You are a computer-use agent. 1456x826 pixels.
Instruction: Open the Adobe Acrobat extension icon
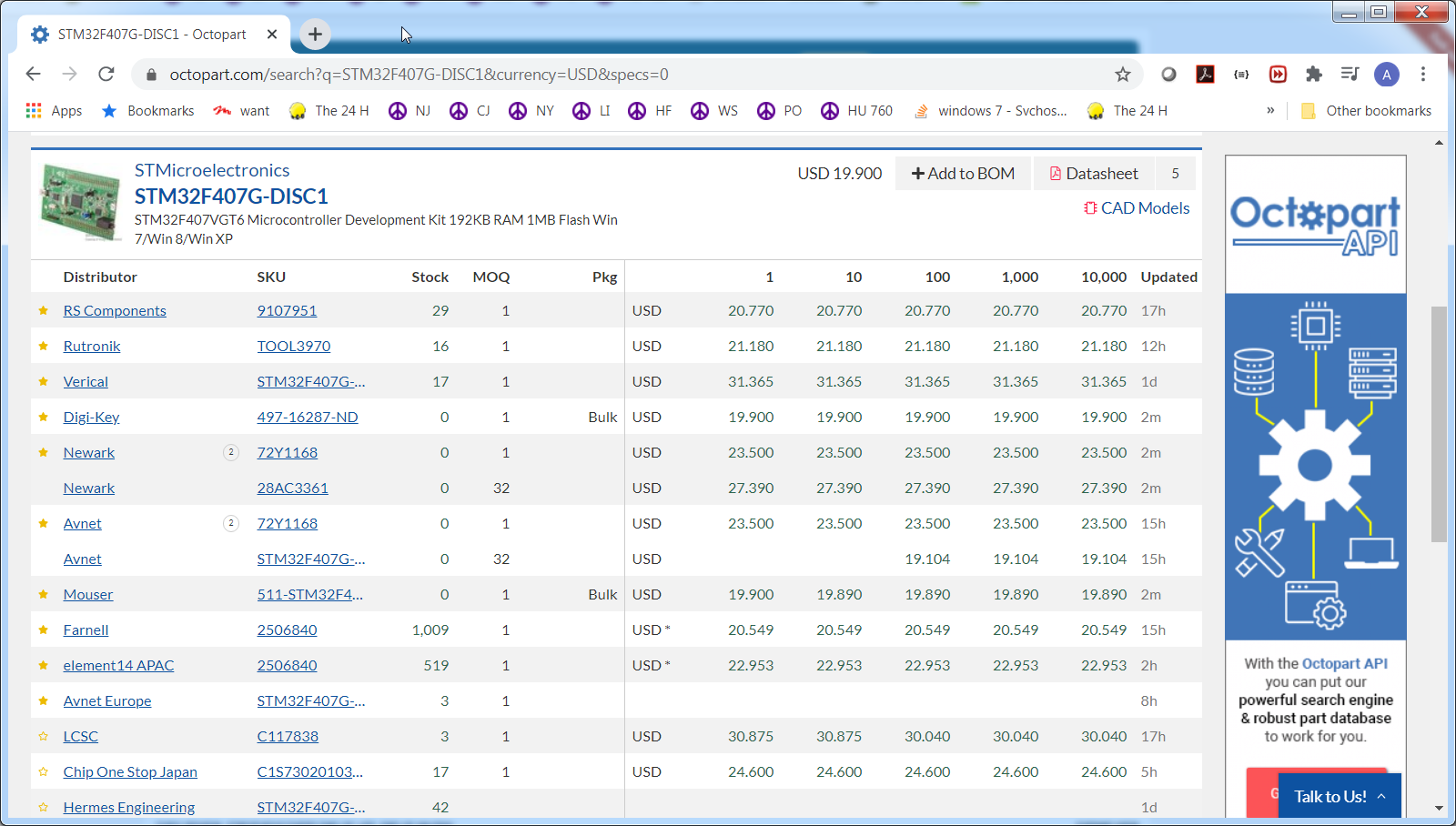[1206, 75]
